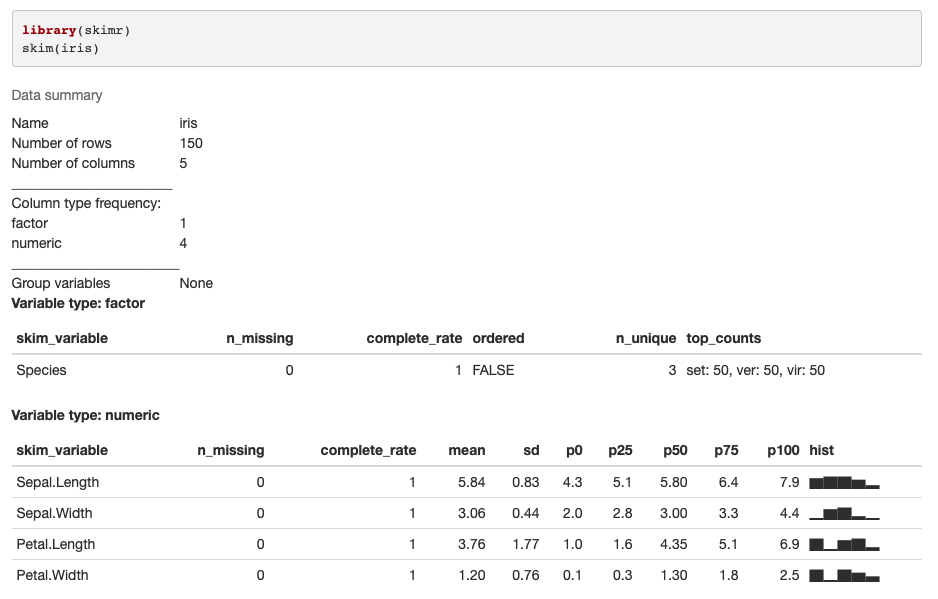The height and width of the screenshot is (599, 938).
Task: Select the Species row label
Action: tap(42, 371)
